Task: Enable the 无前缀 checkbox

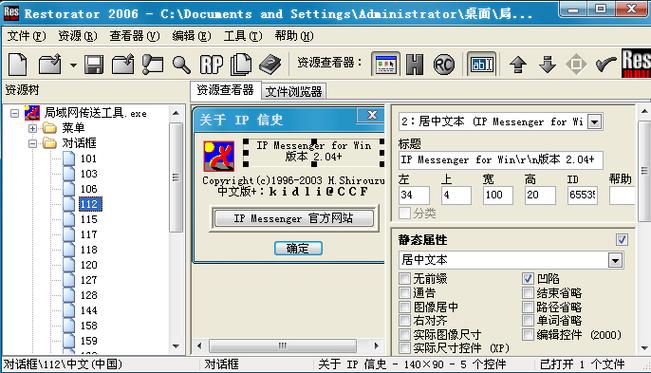Action: (x=404, y=278)
